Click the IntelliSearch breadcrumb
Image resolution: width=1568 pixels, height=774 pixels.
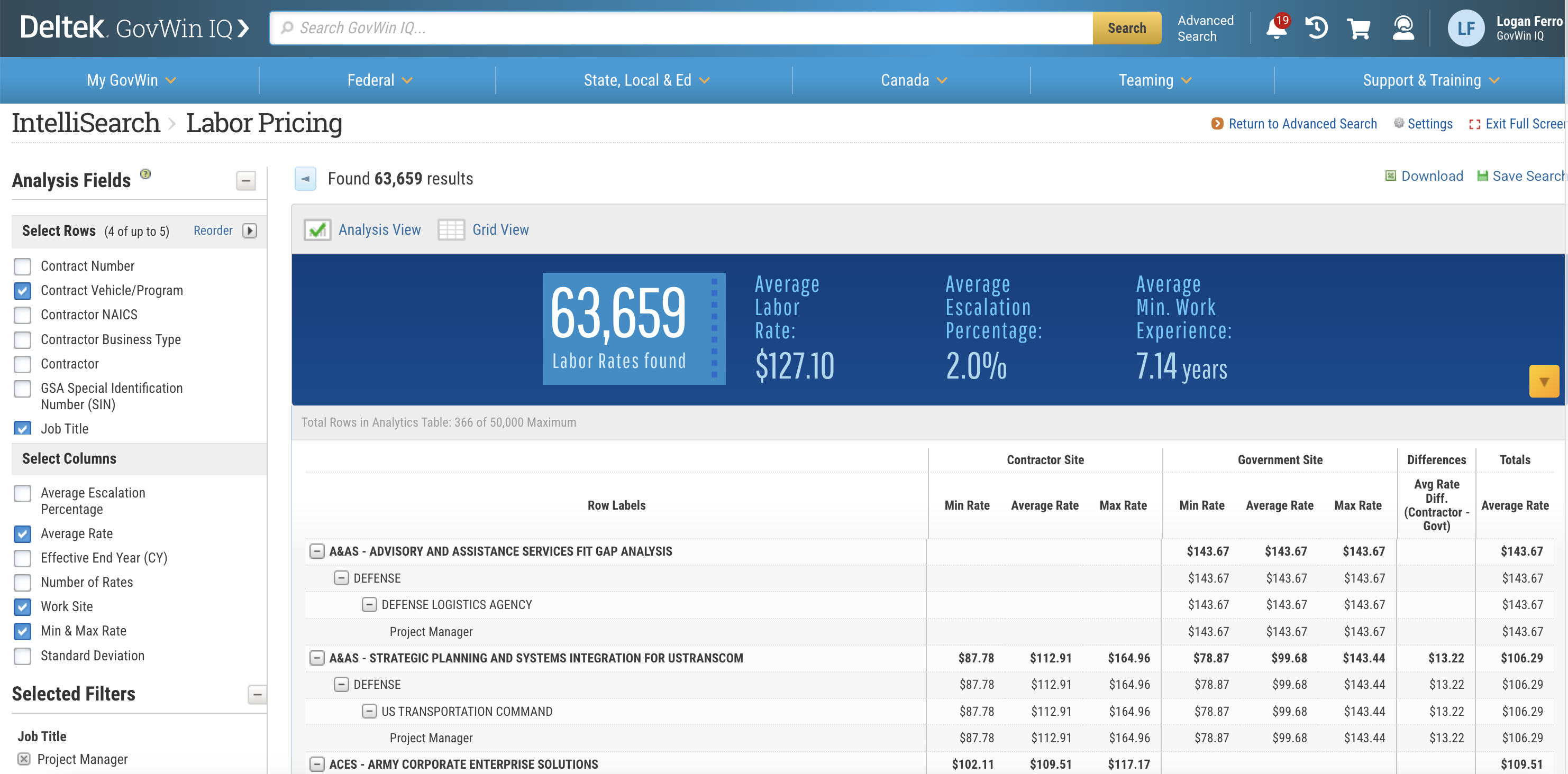[x=86, y=123]
